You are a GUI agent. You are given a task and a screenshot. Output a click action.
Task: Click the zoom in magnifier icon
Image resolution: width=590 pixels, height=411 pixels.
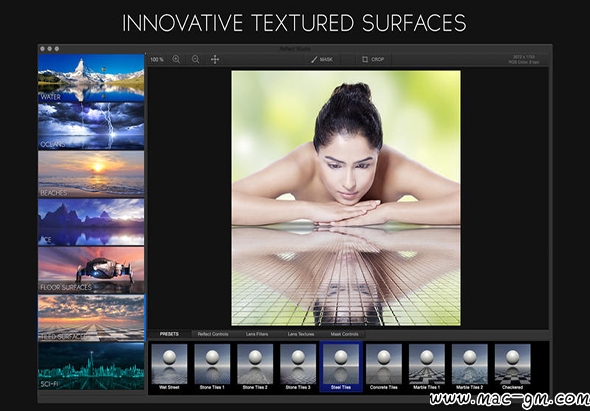(176, 59)
